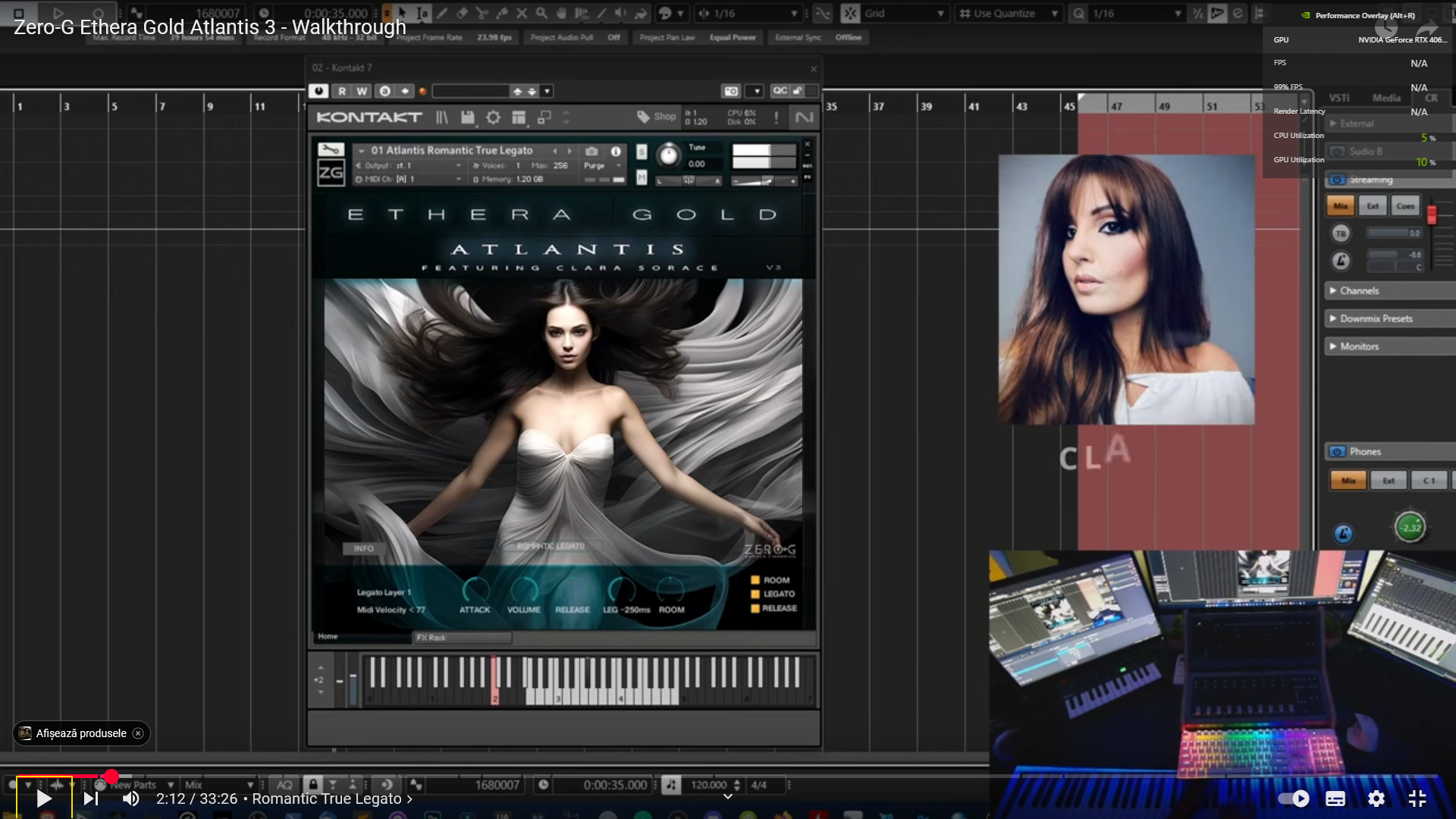
Task: Load previous instrument arrow
Action: pyautogui.click(x=555, y=151)
